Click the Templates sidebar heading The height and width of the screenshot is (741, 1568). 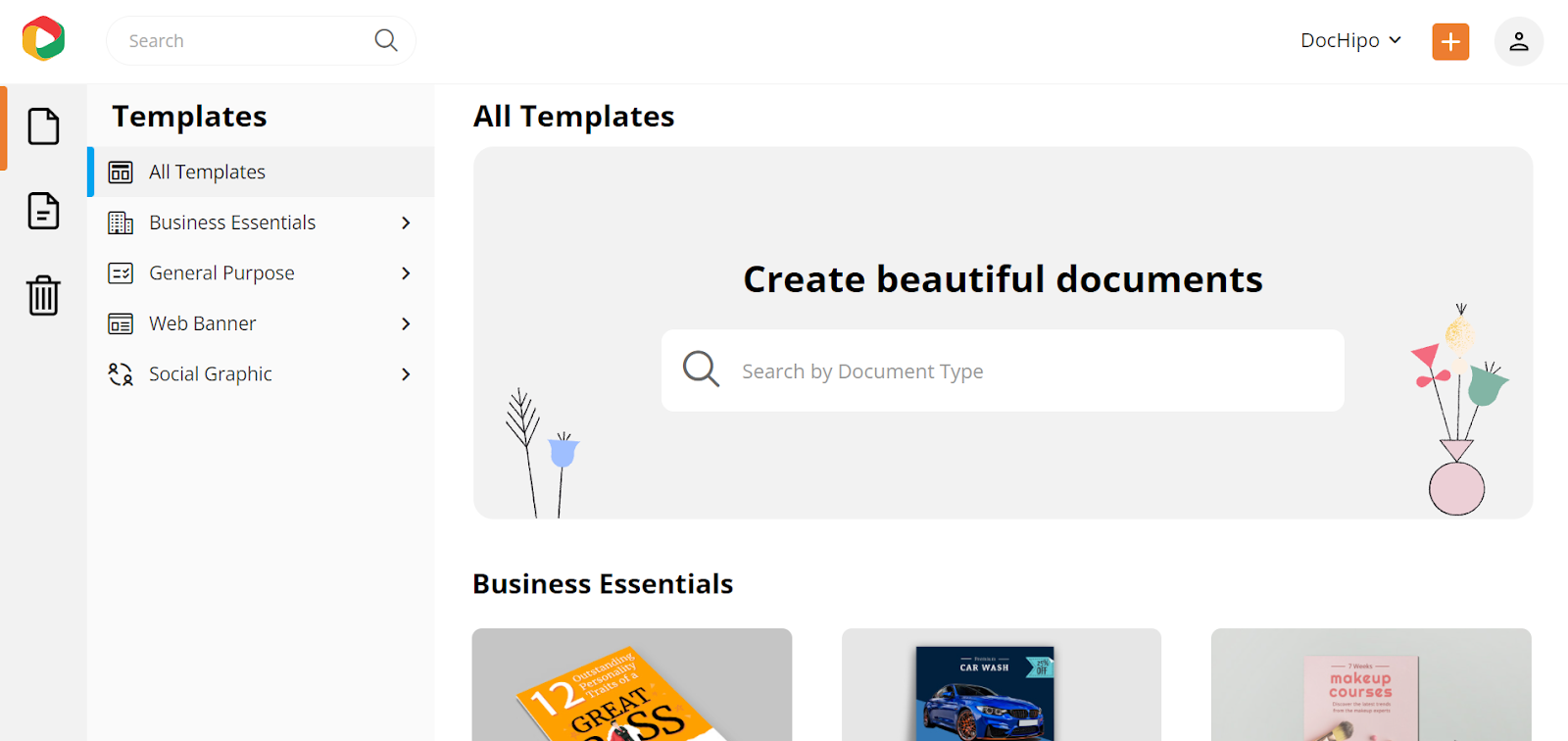pyautogui.click(x=189, y=117)
